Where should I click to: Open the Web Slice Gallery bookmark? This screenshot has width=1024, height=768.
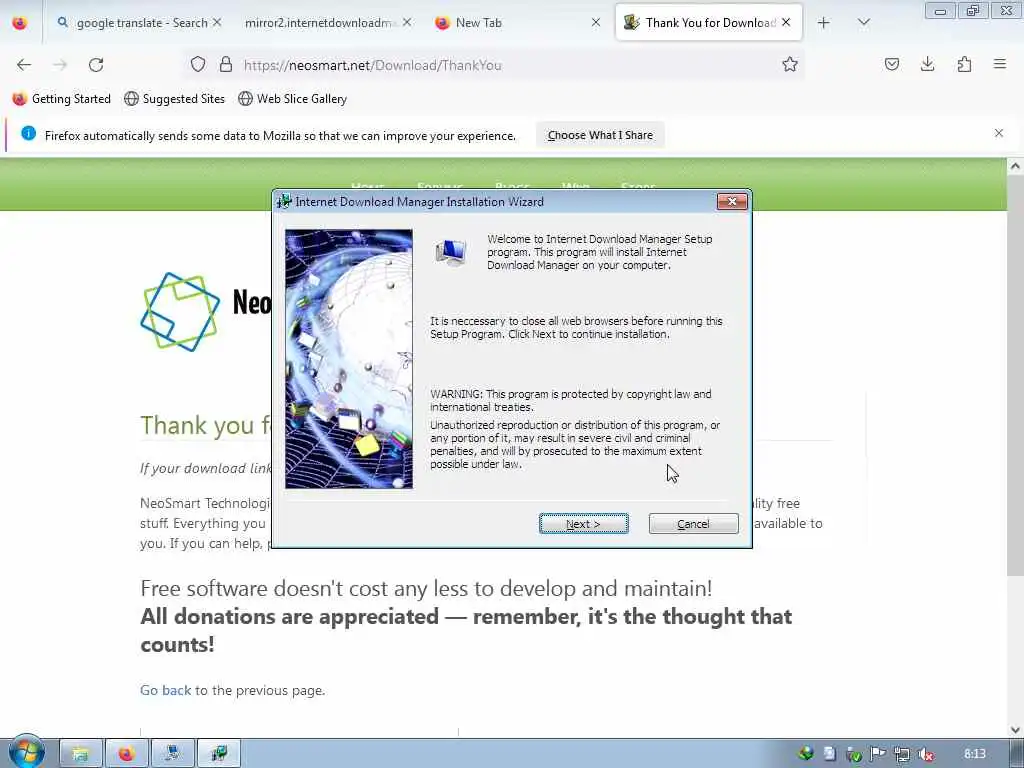pos(293,99)
